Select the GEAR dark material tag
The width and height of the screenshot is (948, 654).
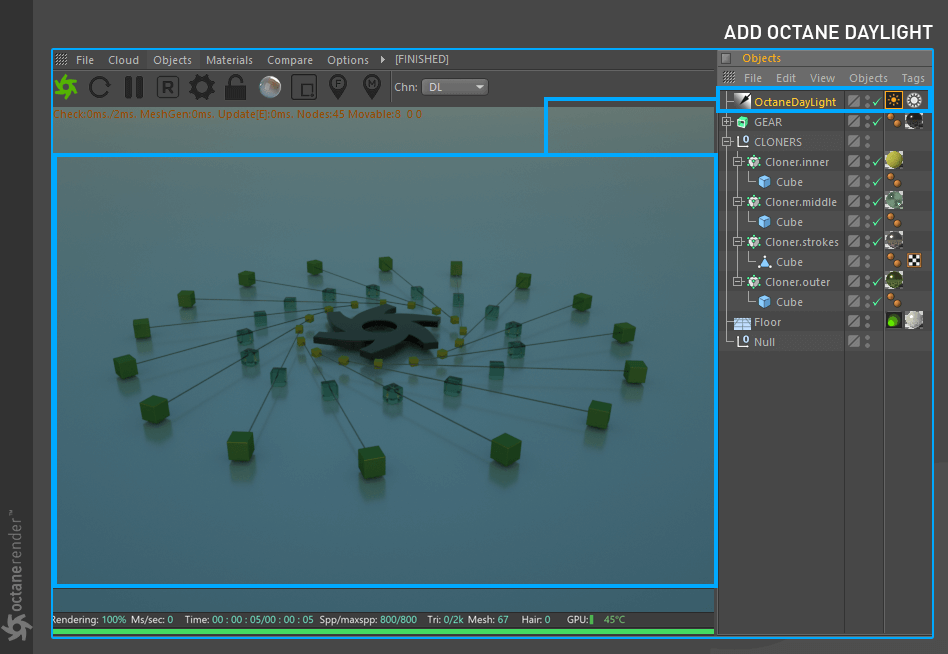point(914,121)
